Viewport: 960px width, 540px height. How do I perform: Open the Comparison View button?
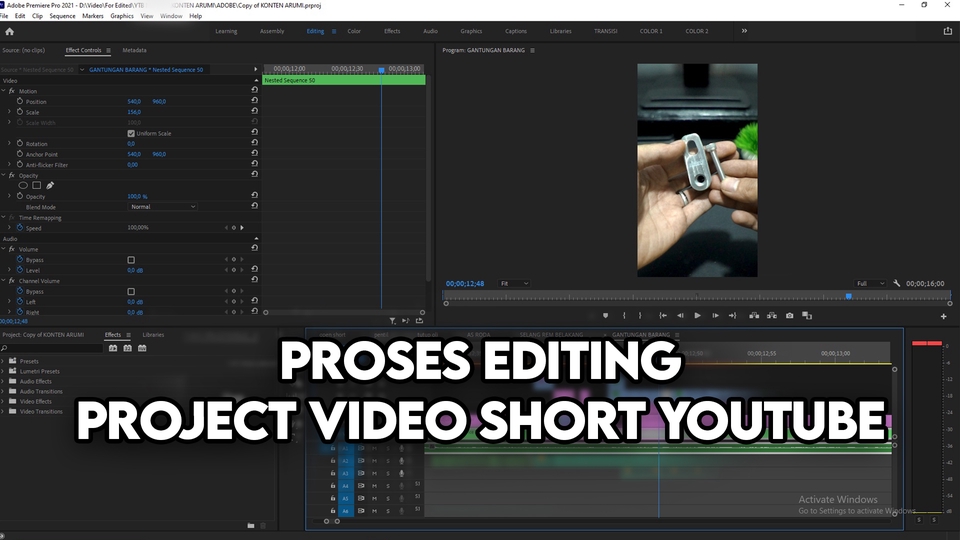(807, 315)
